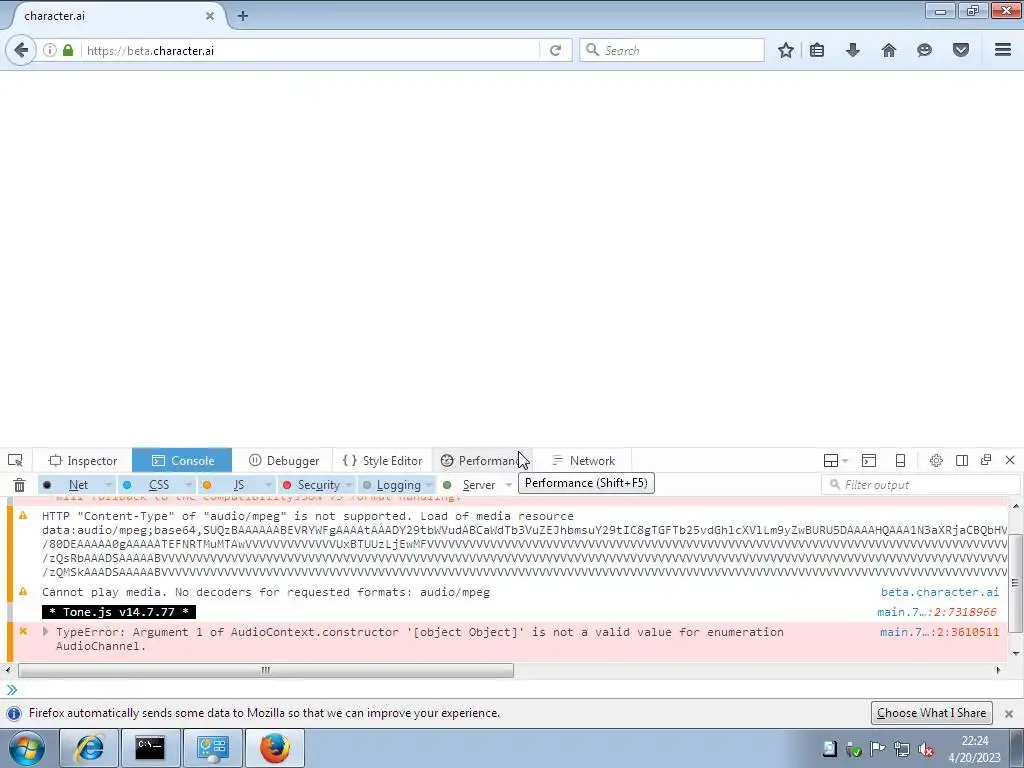Dismiss the Mozilla data notification bar
This screenshot has width=1024, height=768.
1009,713
